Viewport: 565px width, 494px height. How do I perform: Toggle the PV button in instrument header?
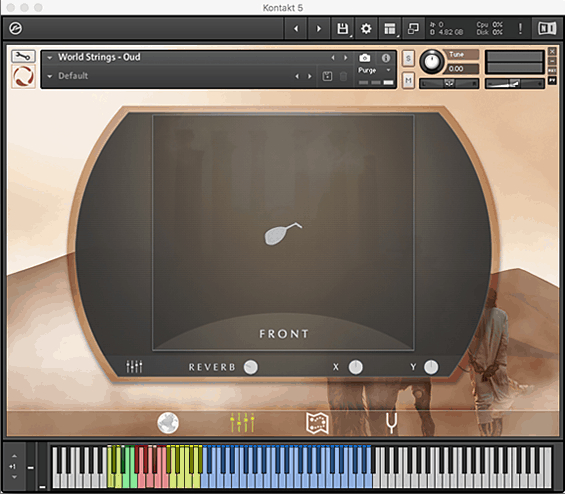click(x=552, y=80)
